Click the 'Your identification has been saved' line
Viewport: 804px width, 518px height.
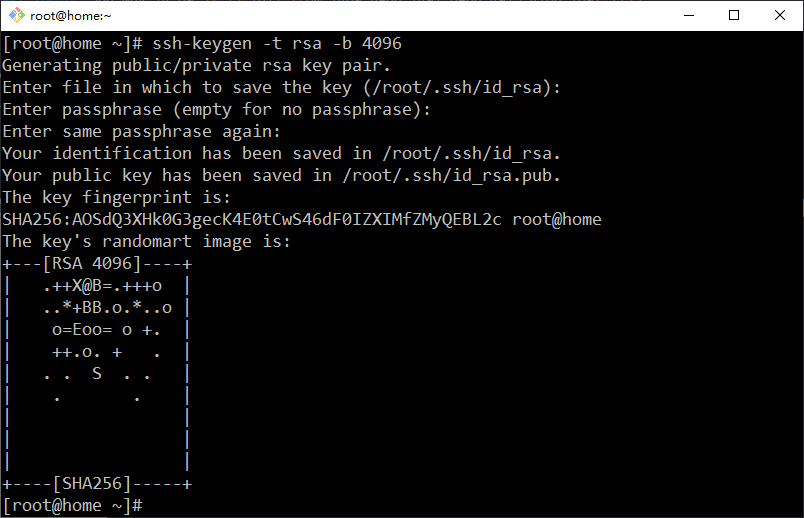281,154
